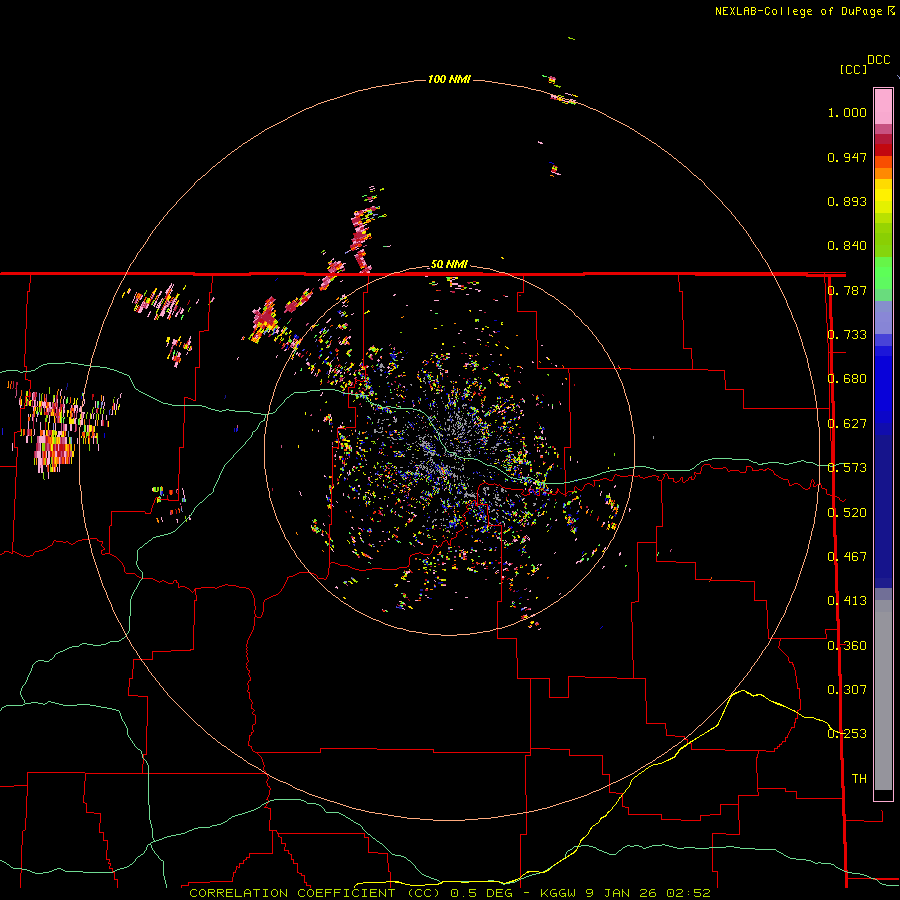900x900 pixels.
Task: Click the pink top segment of color bar
Action: pyautogui.click(x=883, y=107)
